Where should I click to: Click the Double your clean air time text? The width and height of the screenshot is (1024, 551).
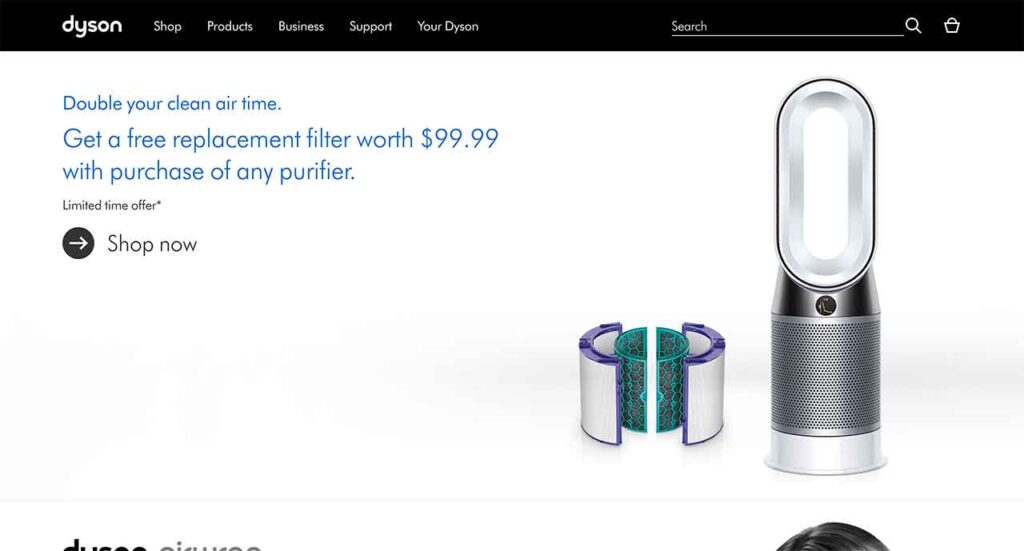[172, 103]
